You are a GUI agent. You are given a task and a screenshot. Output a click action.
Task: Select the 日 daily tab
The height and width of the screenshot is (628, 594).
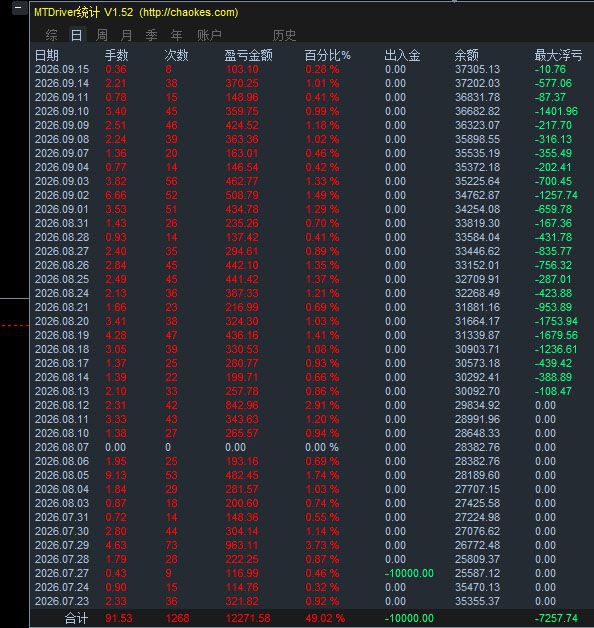pyautogui.click(x=76, y=35)
